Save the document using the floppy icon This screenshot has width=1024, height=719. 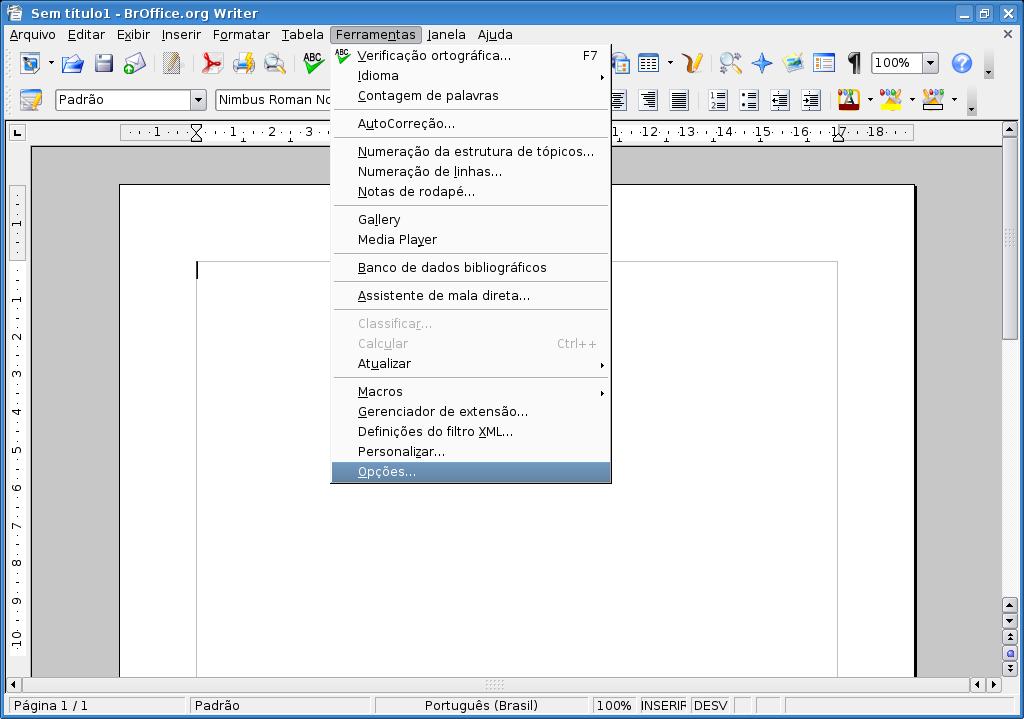tap(104, 63)
